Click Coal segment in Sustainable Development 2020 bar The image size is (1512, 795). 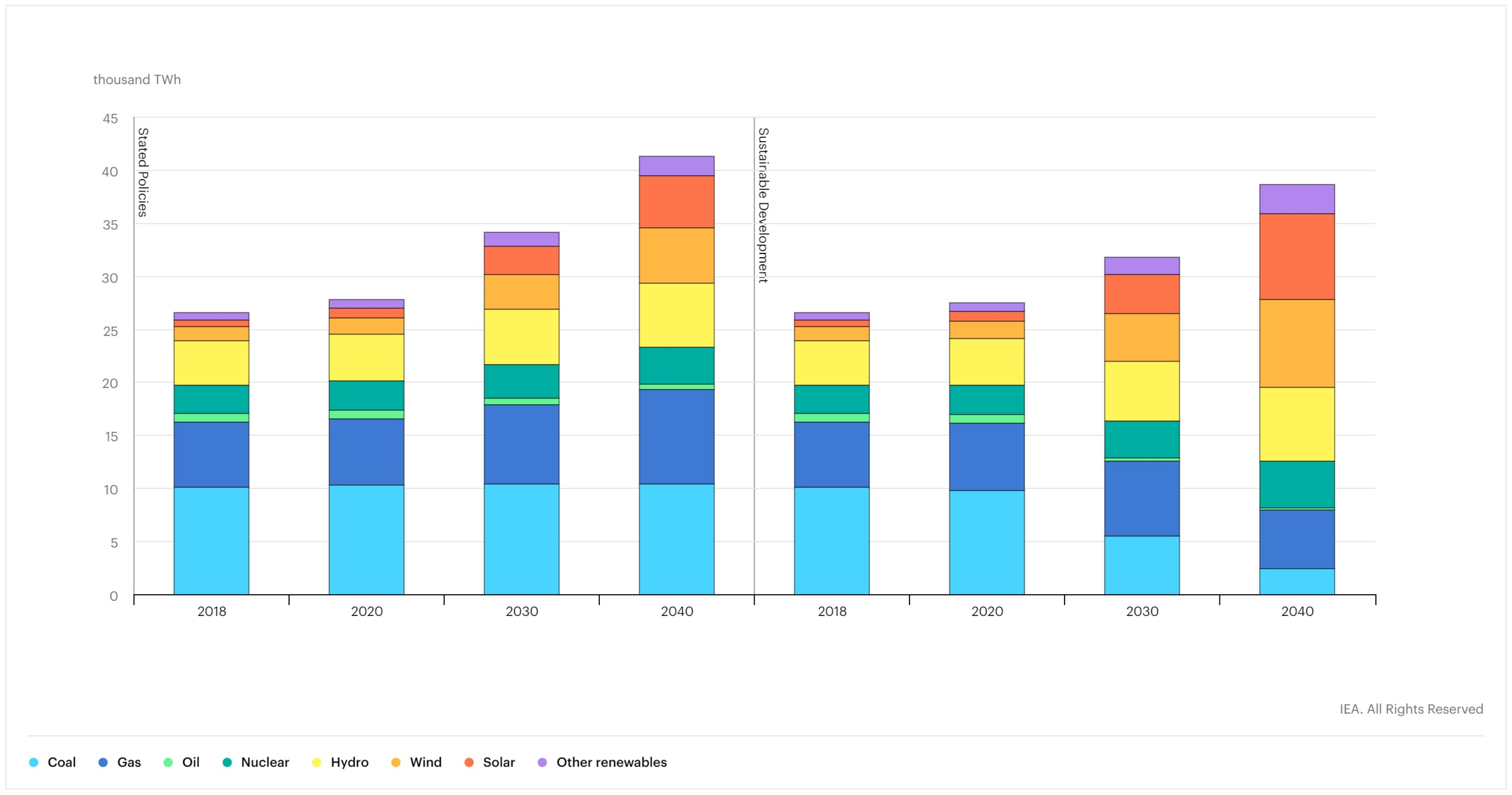point(986,542)
